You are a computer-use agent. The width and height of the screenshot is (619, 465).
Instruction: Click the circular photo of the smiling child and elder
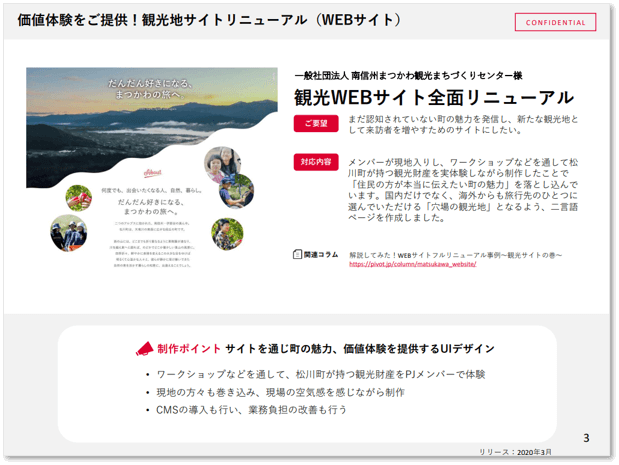tap(223, 165)
